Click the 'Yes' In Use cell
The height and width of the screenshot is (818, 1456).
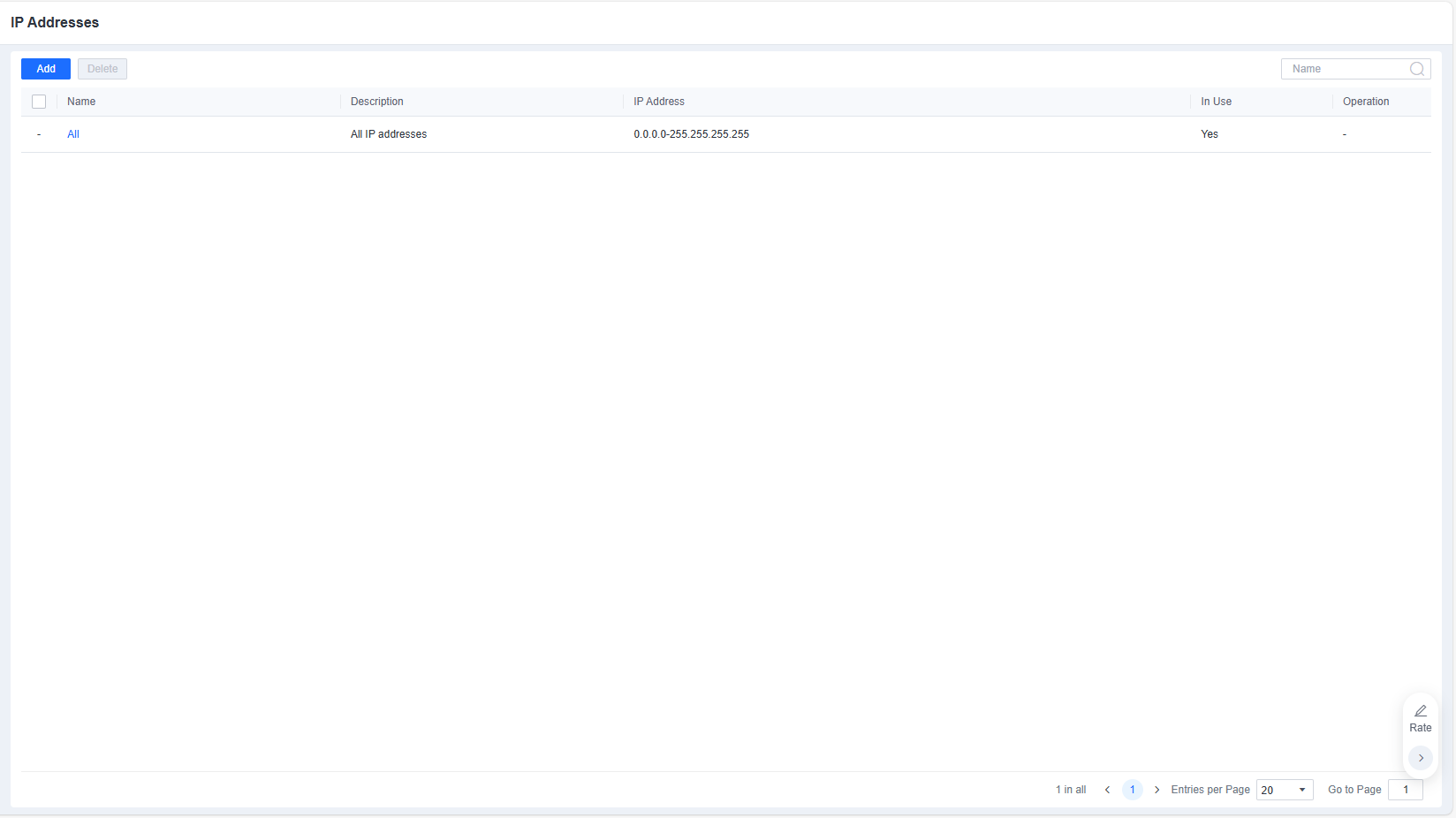point(1210,134)
